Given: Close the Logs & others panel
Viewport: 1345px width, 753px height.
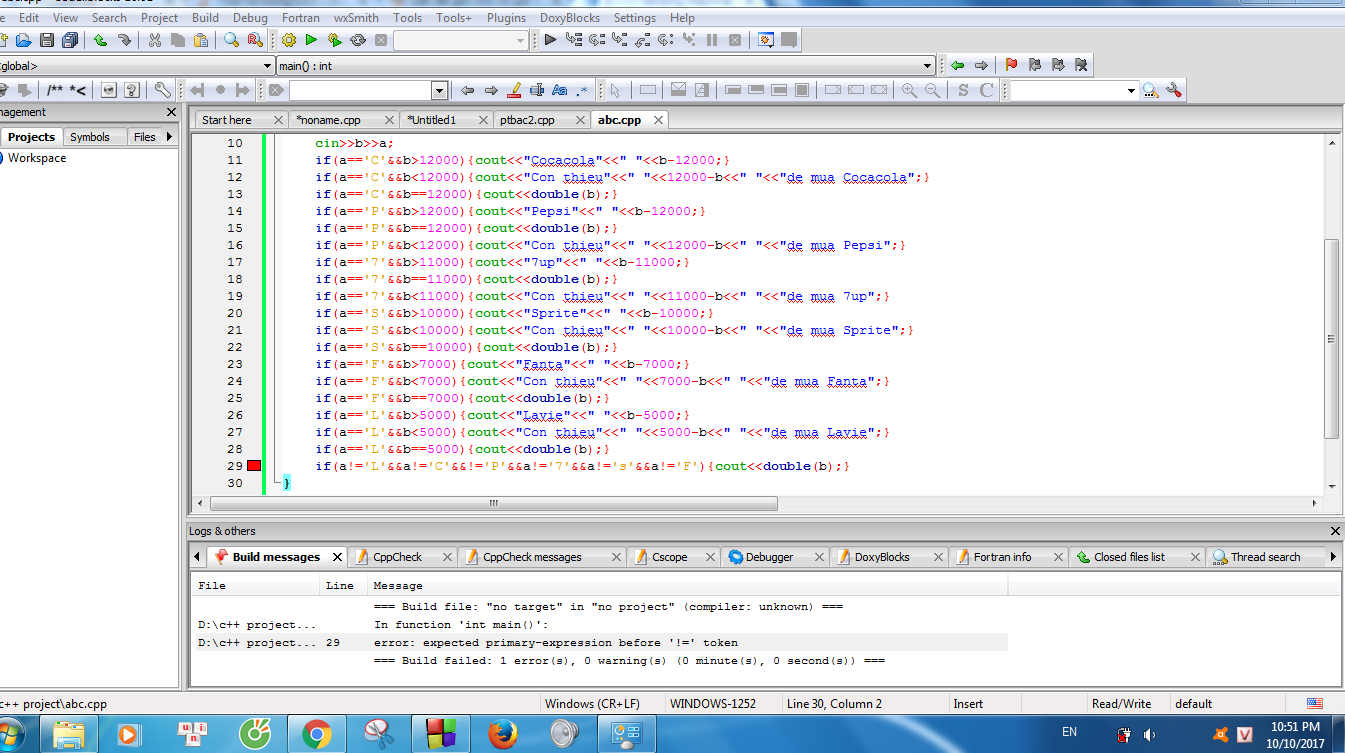Looking at the screenshot, I should coord(1336,531).
